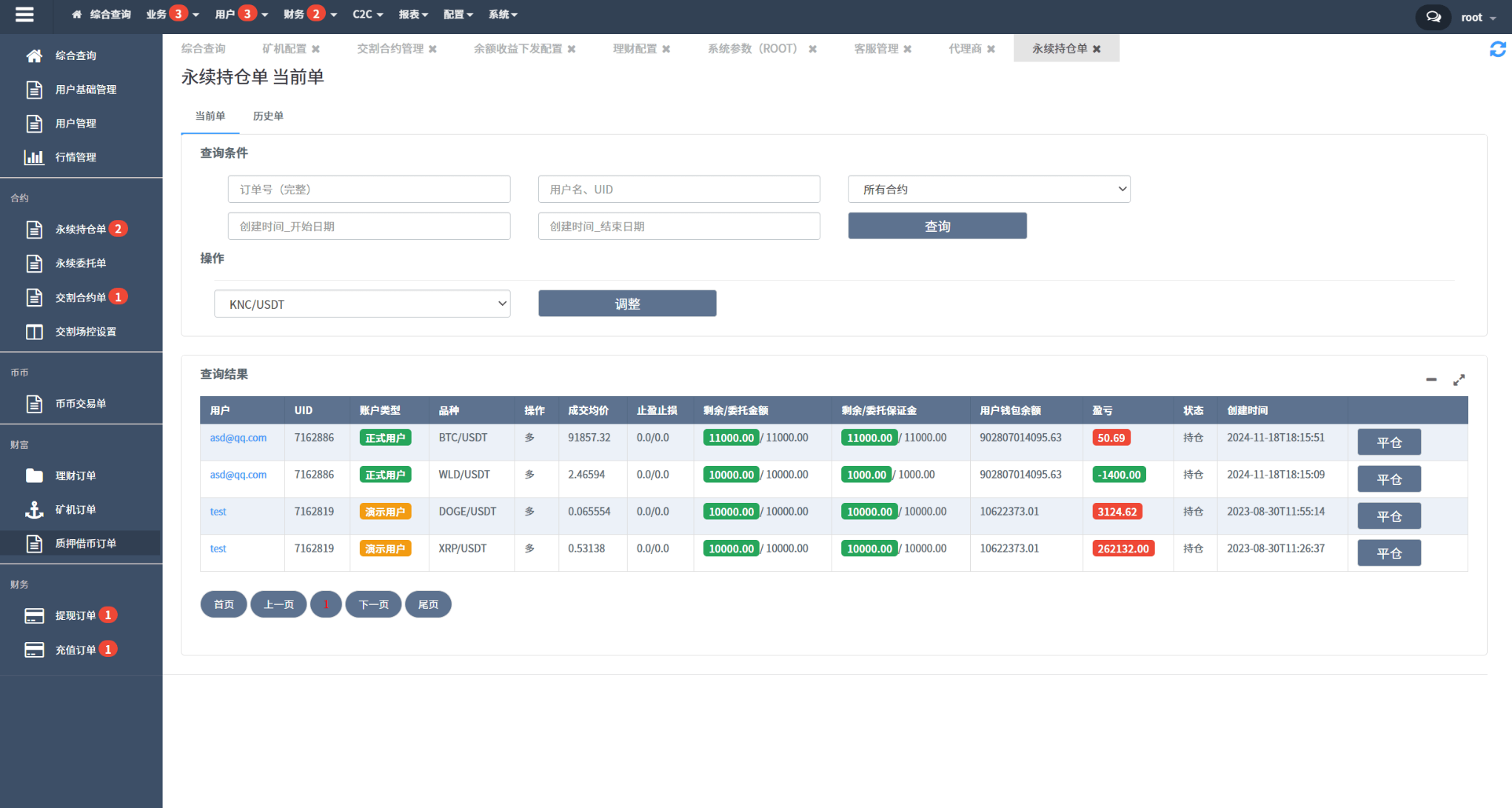The width and height of the screenshot is (1512, 808).
Task: Close the 永续持仓单 tab
Action: [x=1097, y=49]
